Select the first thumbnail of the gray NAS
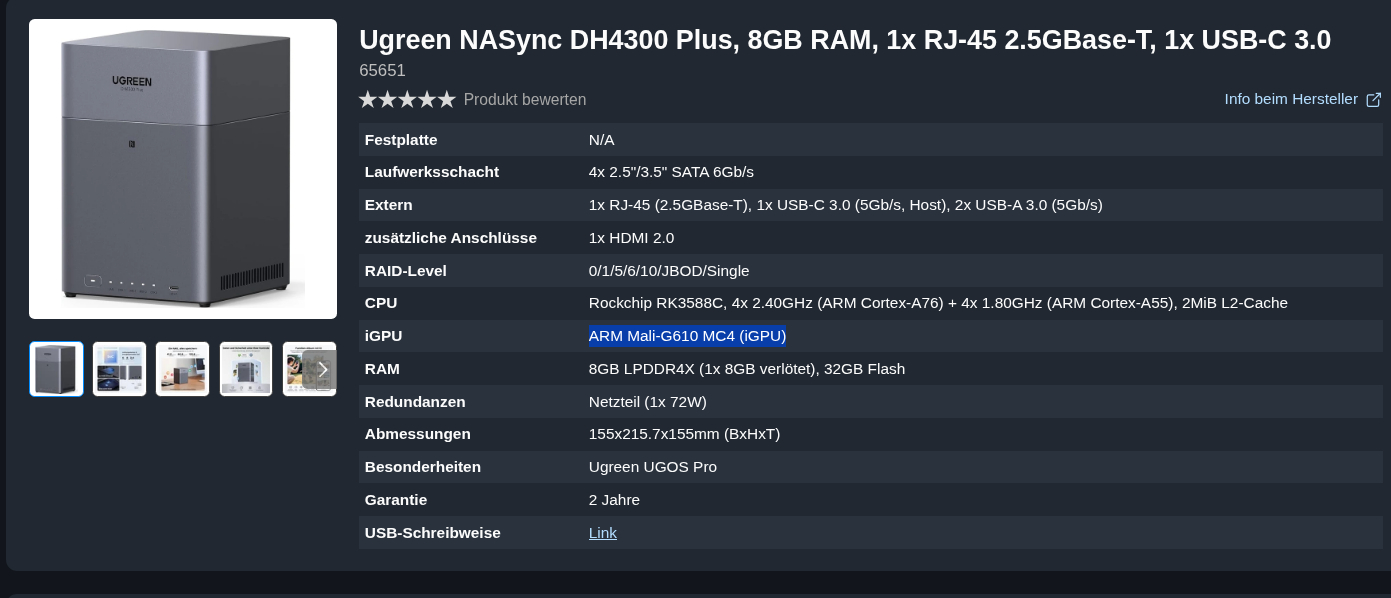The image size is (1391, 598). coord(56,369)
